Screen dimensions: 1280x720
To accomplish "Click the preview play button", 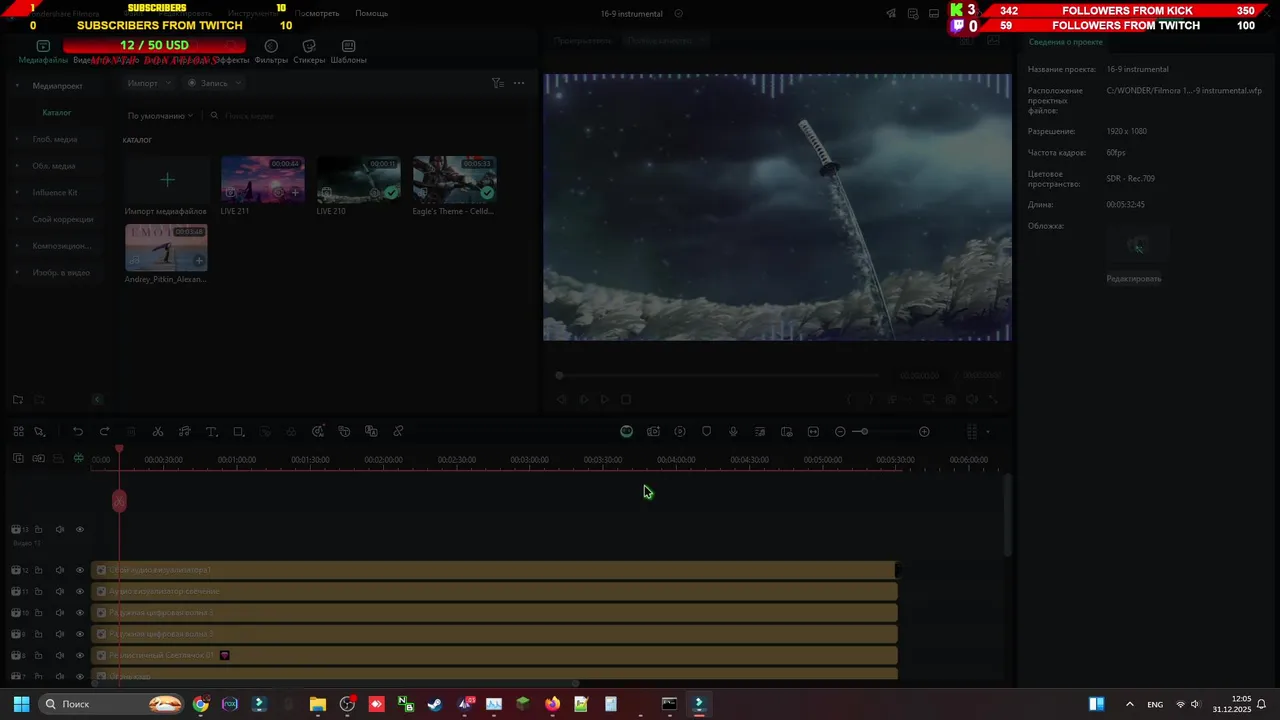I will pos(604,399).
